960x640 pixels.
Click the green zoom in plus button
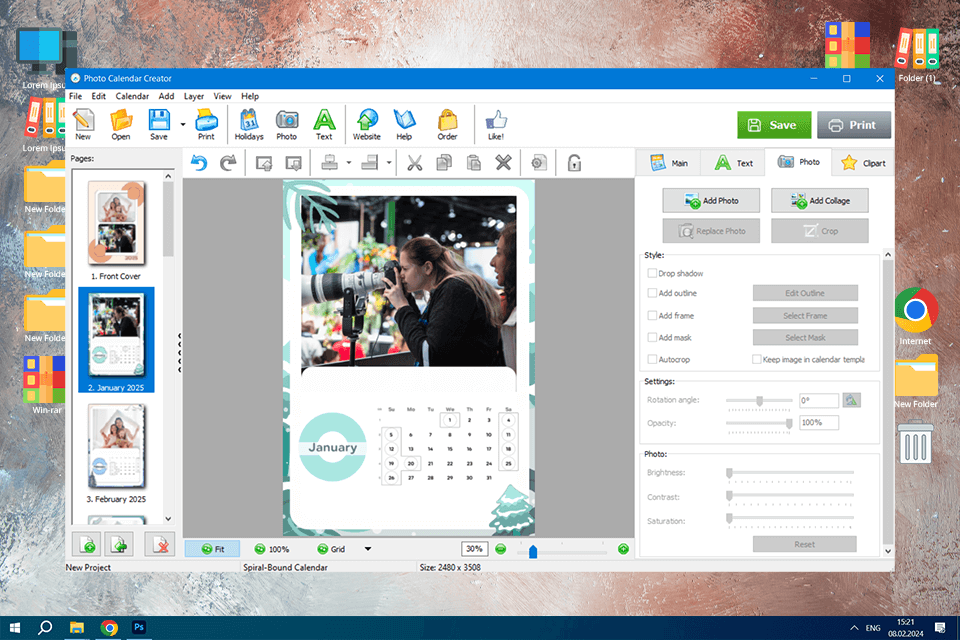[x=623, y=549]
